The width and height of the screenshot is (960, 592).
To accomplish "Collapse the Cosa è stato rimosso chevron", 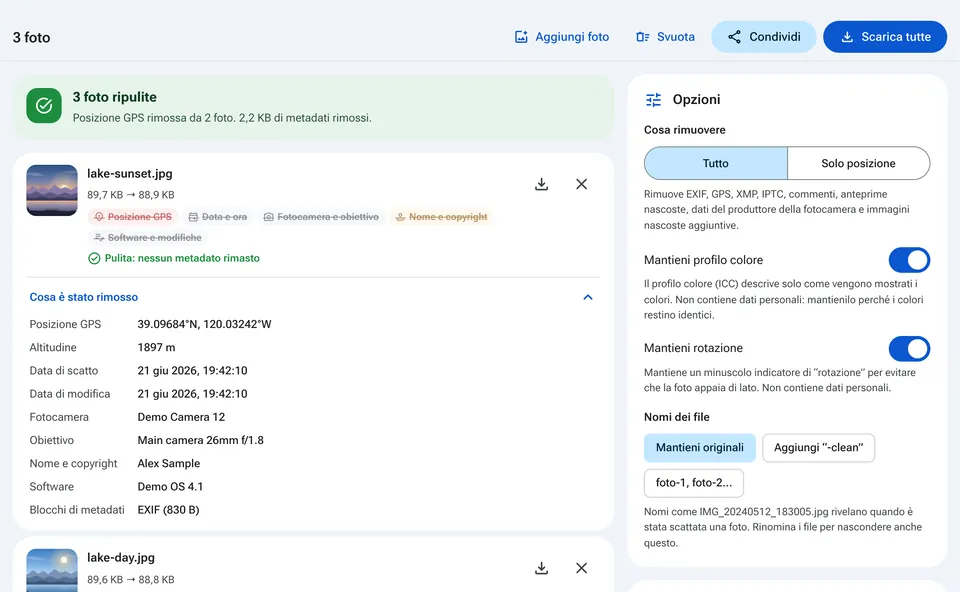I will 588,298.
